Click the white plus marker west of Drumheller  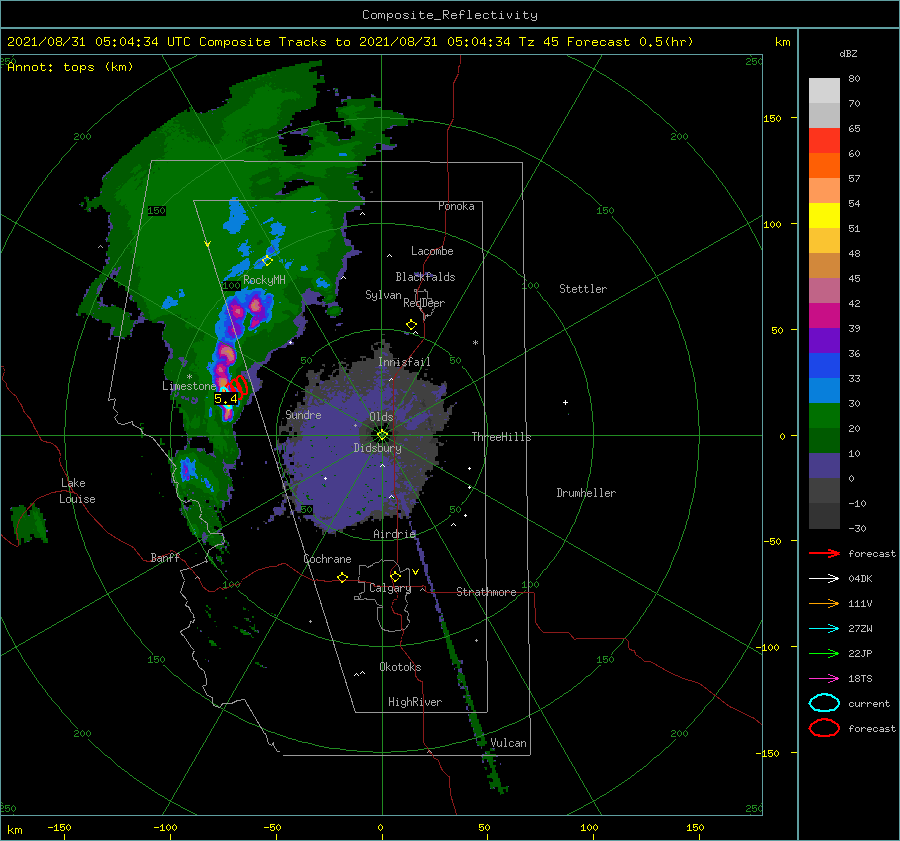(x=565, y=402)
